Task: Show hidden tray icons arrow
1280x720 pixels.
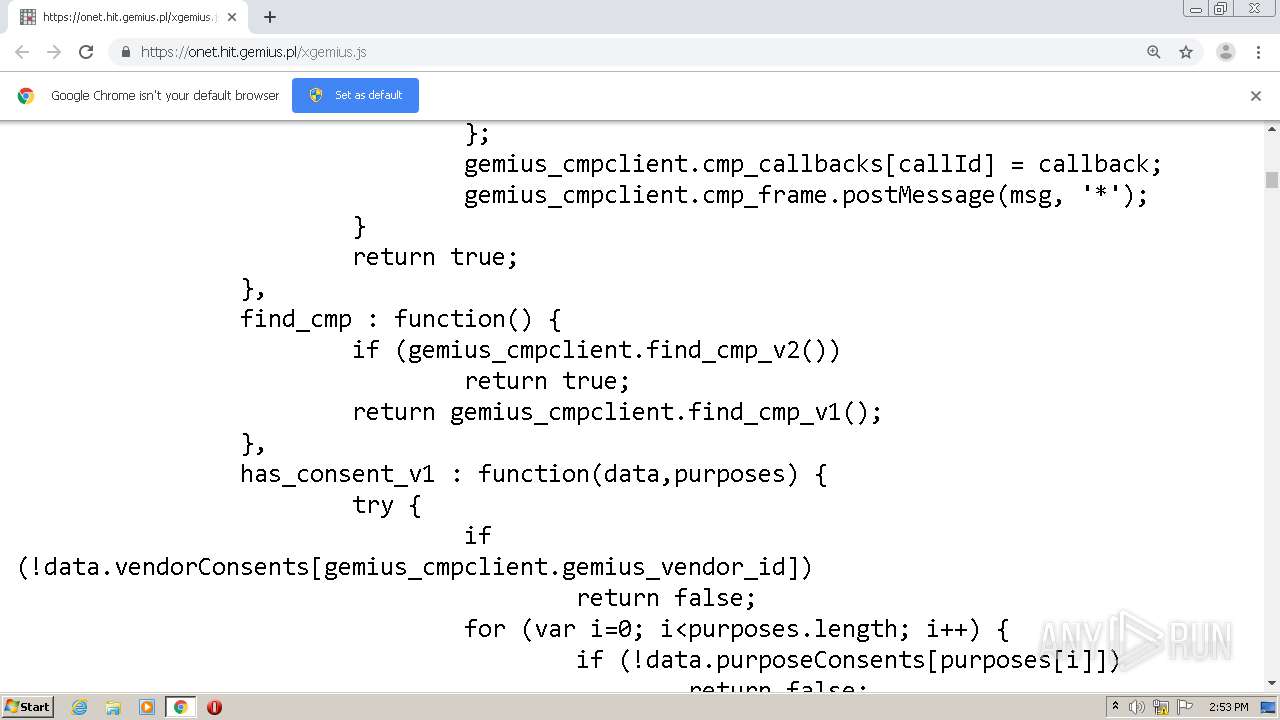Action: (1115, 707)
